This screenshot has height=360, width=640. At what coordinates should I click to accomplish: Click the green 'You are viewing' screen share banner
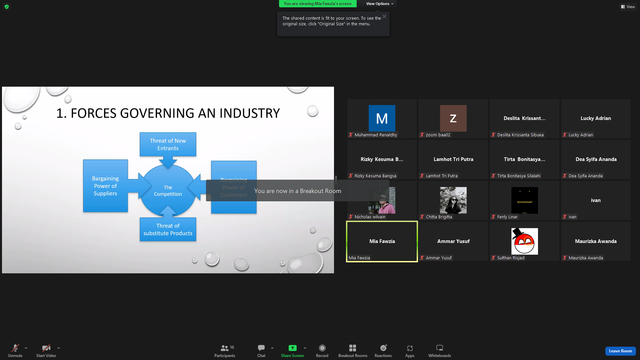coord(318,4)
